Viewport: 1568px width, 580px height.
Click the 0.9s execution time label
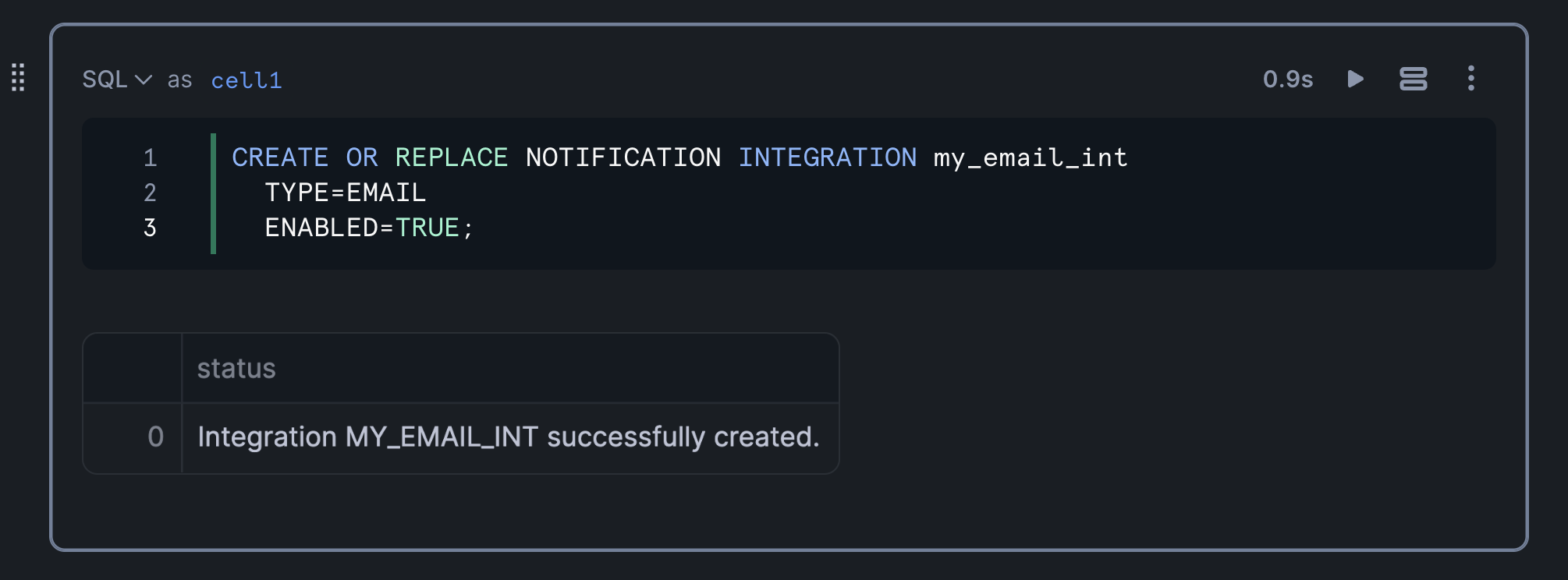1287,80
